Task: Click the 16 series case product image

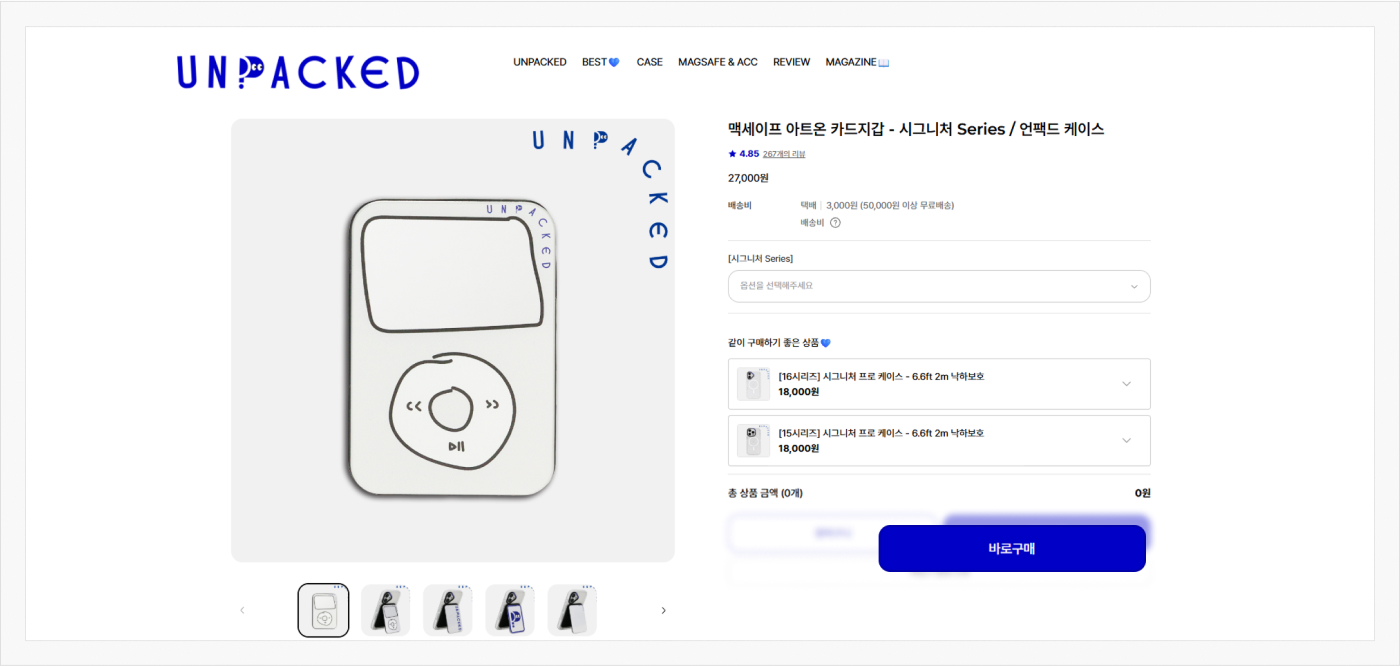Action: click(x=753, y=384)
